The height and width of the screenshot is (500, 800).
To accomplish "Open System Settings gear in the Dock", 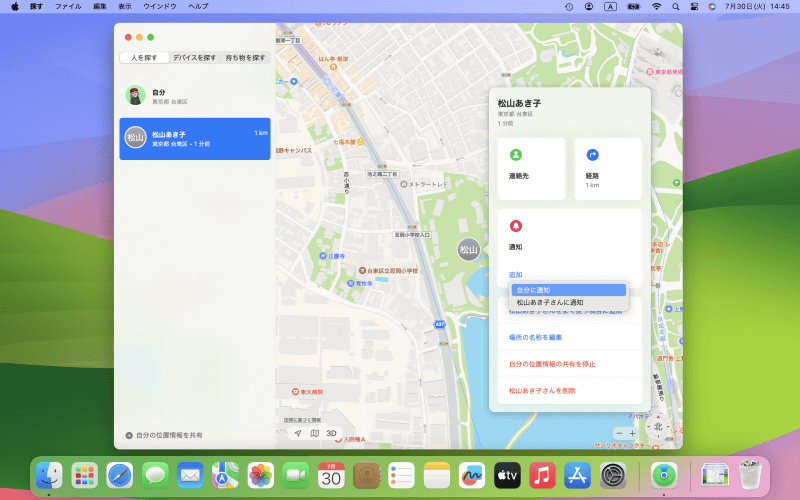I will 612,476.
